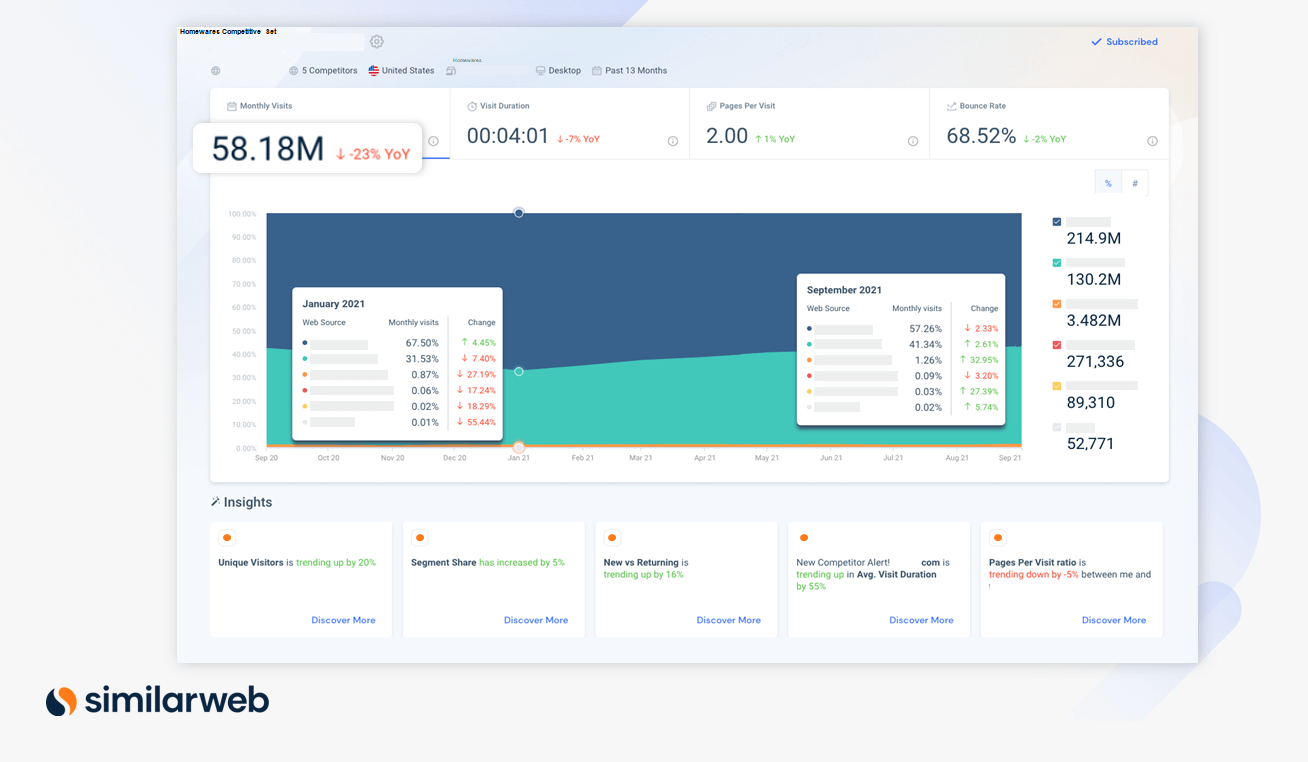Open the 5 Competitors filter

[x=323, y=71]
